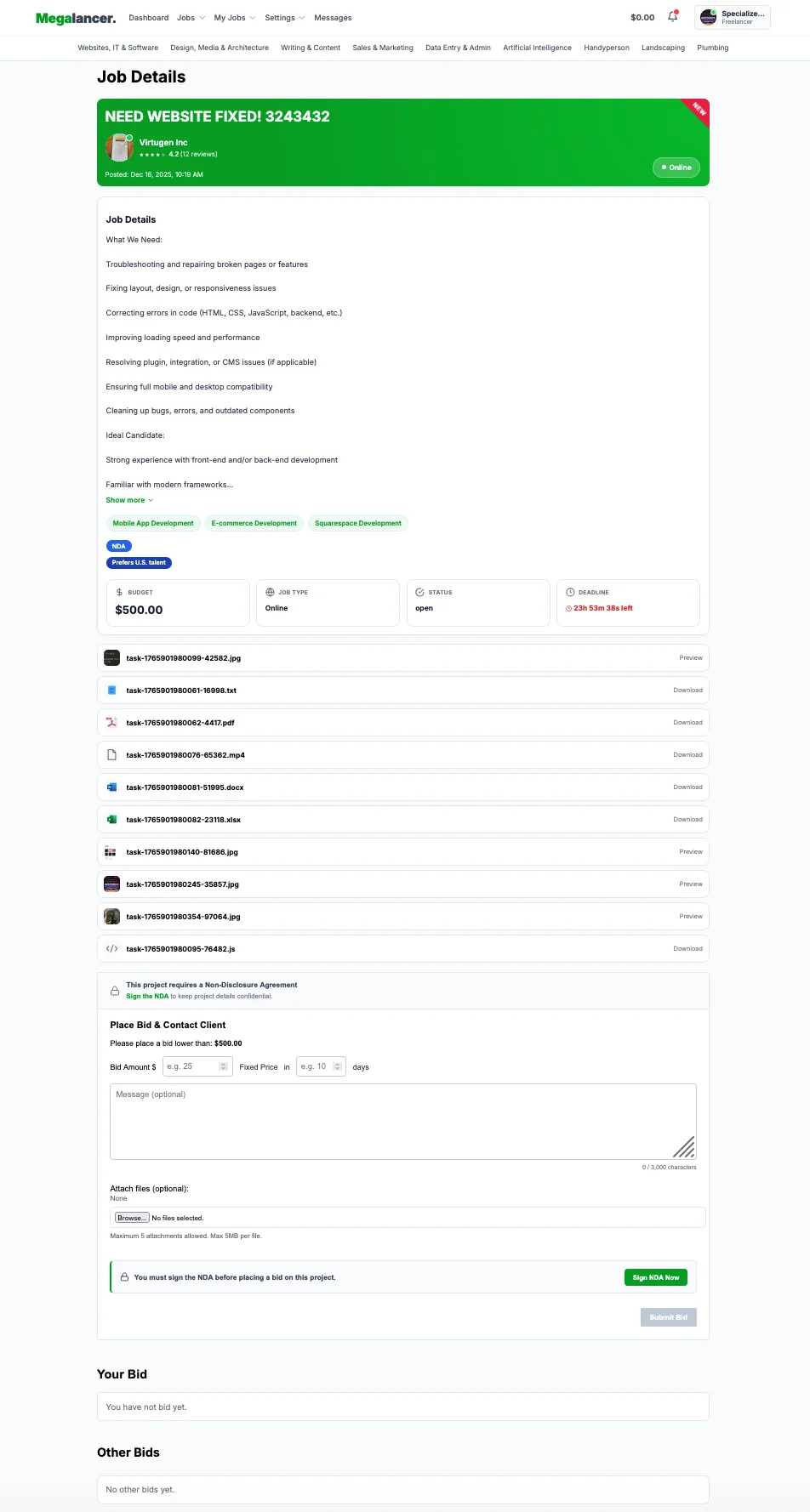810x1512 pixels.
Task: Click the text file icon for the txt attachment
Action: point(111,690)
